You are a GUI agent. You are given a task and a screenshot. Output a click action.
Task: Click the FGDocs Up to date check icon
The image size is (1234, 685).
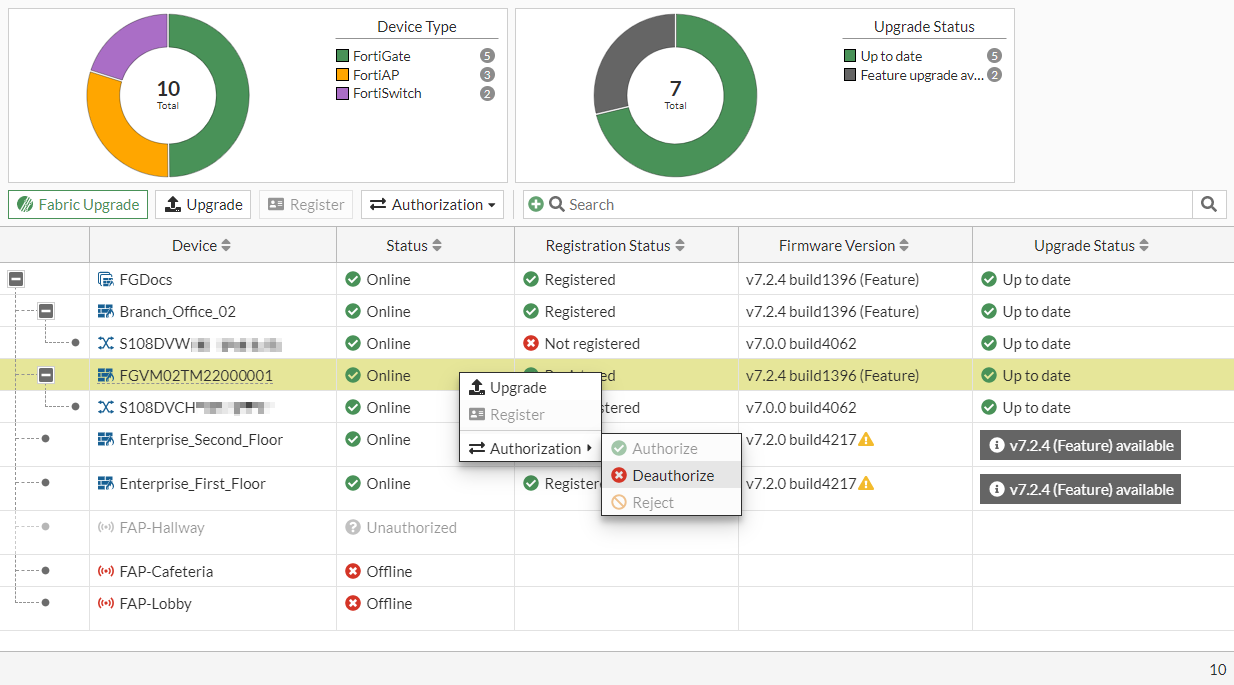(989, 279)
